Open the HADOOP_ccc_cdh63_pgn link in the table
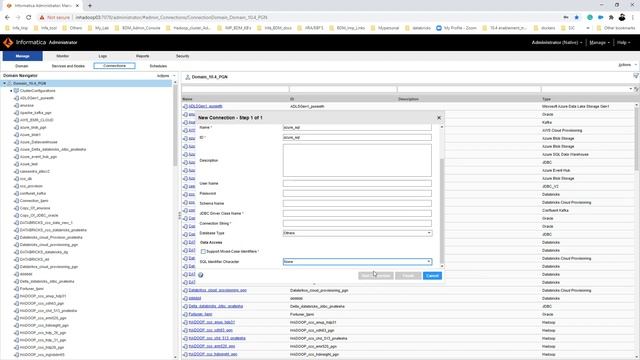This screenshot has height=360, width=640. pyautogui.click(x=211, y=331)
